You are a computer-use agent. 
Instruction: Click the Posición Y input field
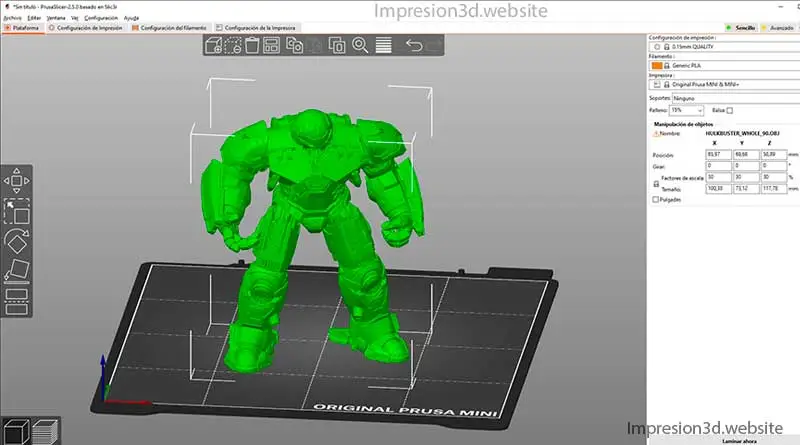pos(746,155)
